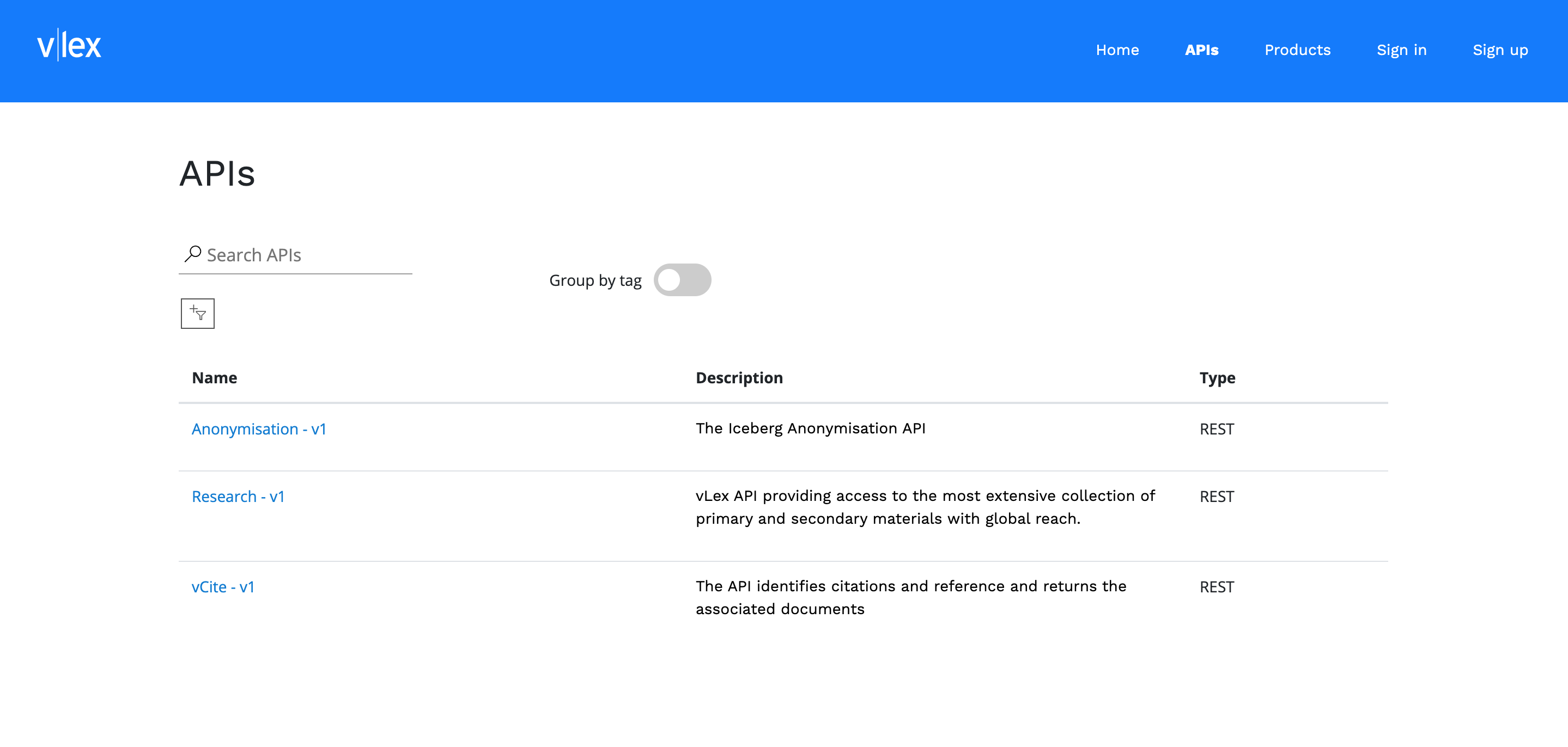Click the 'Group by tag' label
1568x747 pixels.
click(595, 280)
